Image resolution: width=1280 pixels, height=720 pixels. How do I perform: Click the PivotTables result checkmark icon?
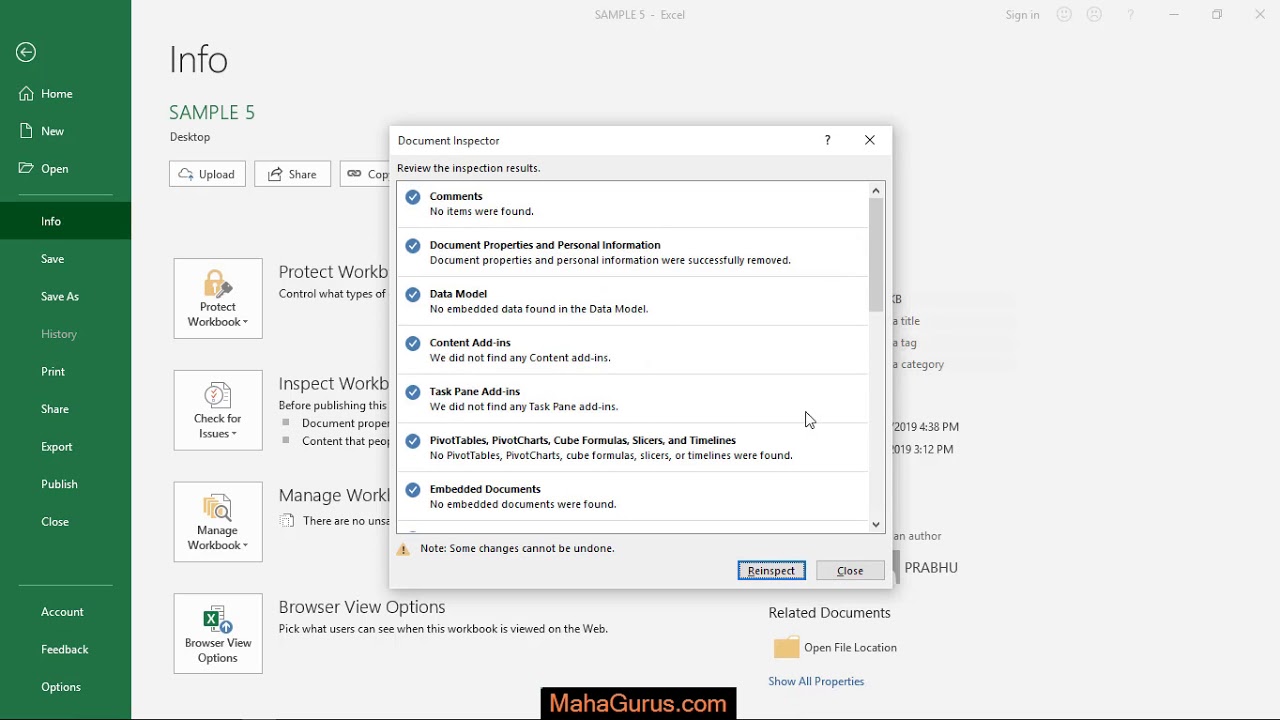coord(413,442)
